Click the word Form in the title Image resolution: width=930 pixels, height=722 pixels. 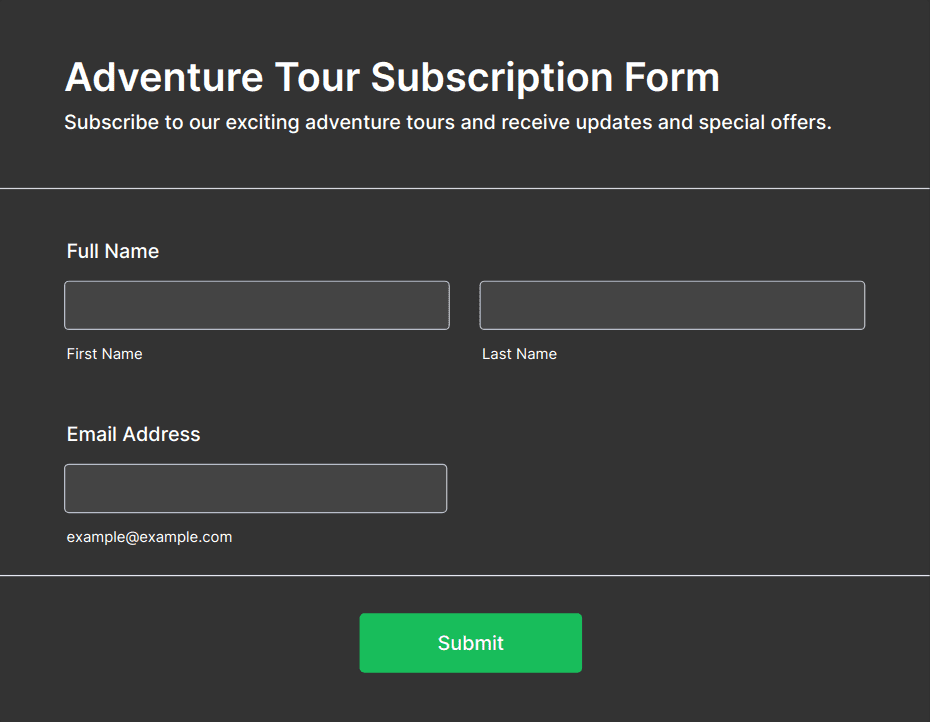tap(672, 77)
